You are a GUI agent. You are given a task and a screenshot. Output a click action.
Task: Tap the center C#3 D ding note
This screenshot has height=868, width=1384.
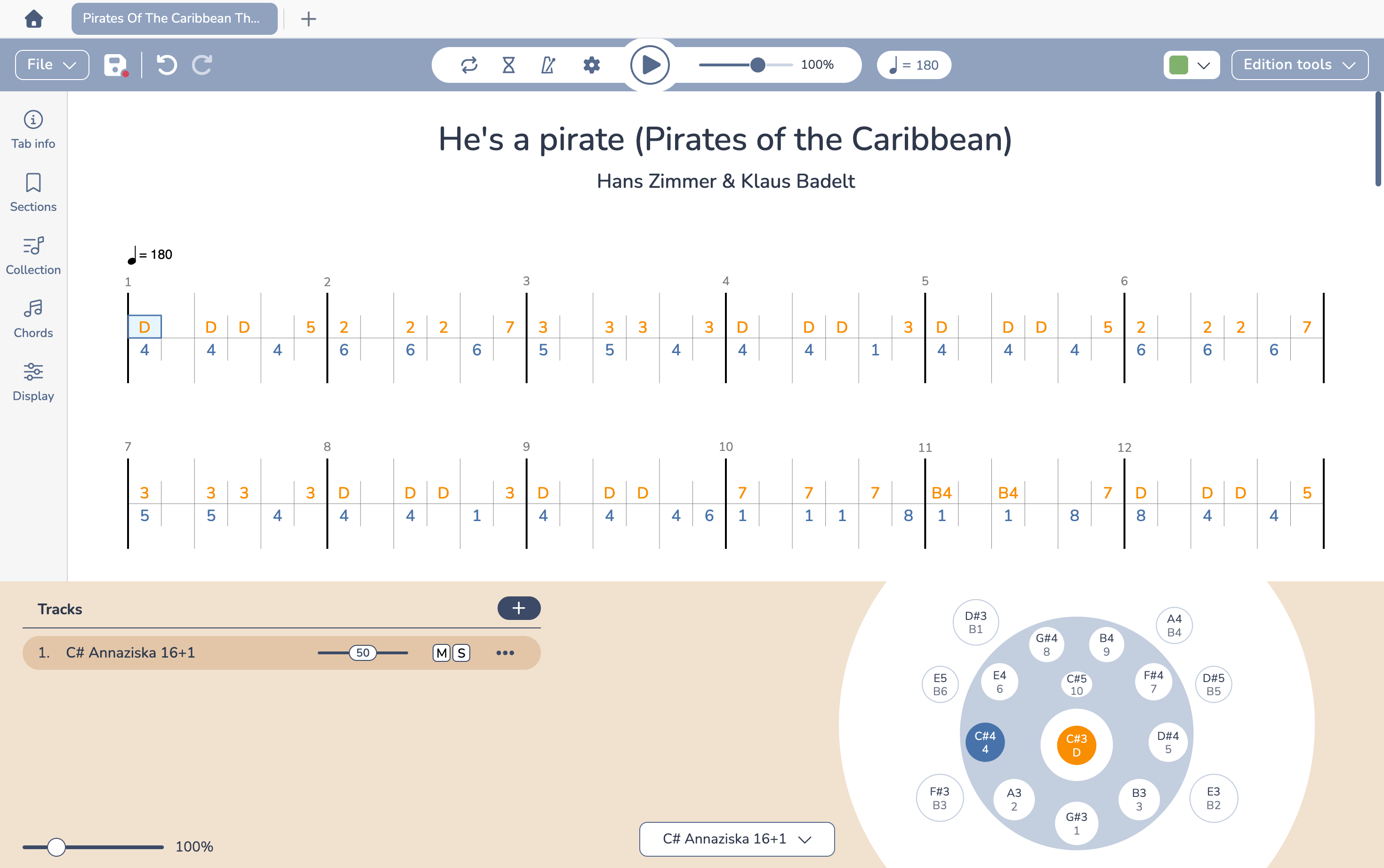[x=1076, y=745]
